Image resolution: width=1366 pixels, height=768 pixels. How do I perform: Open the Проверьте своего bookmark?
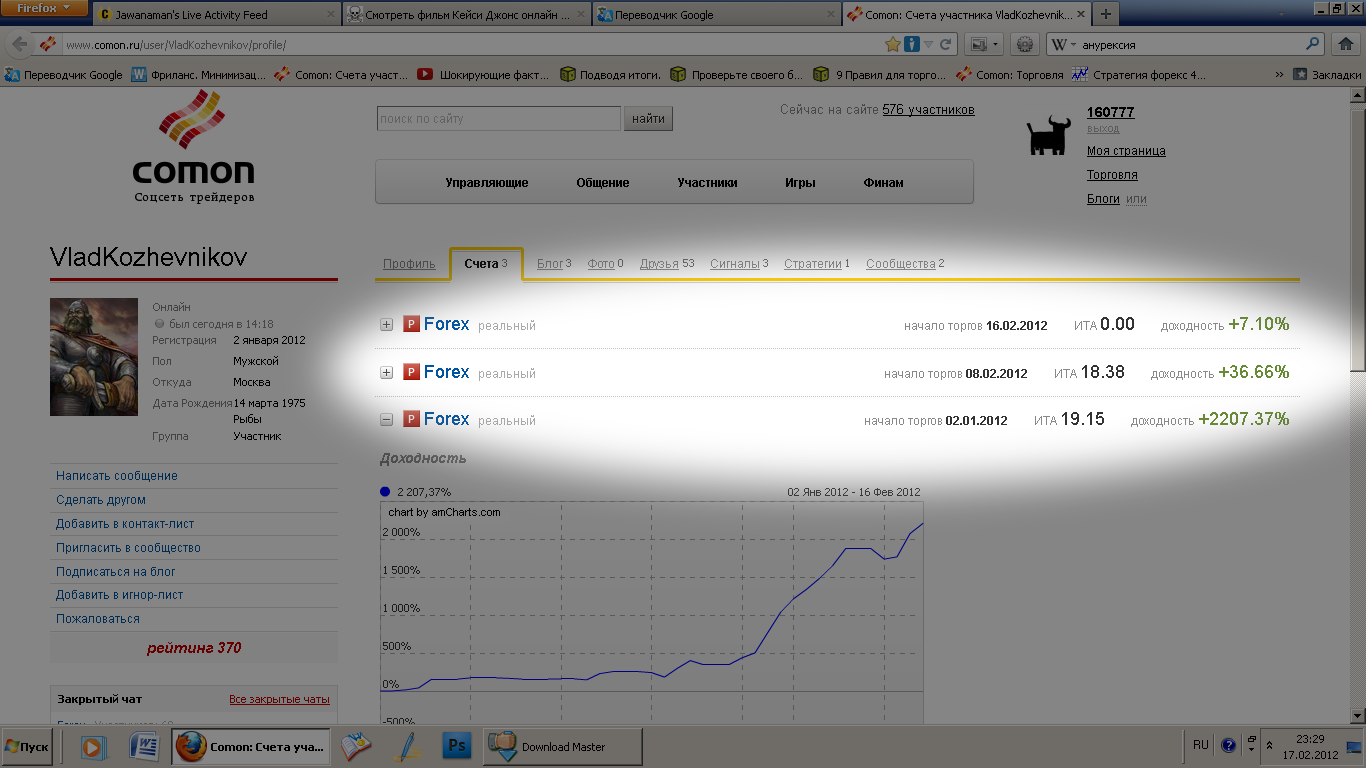(737, 74)
